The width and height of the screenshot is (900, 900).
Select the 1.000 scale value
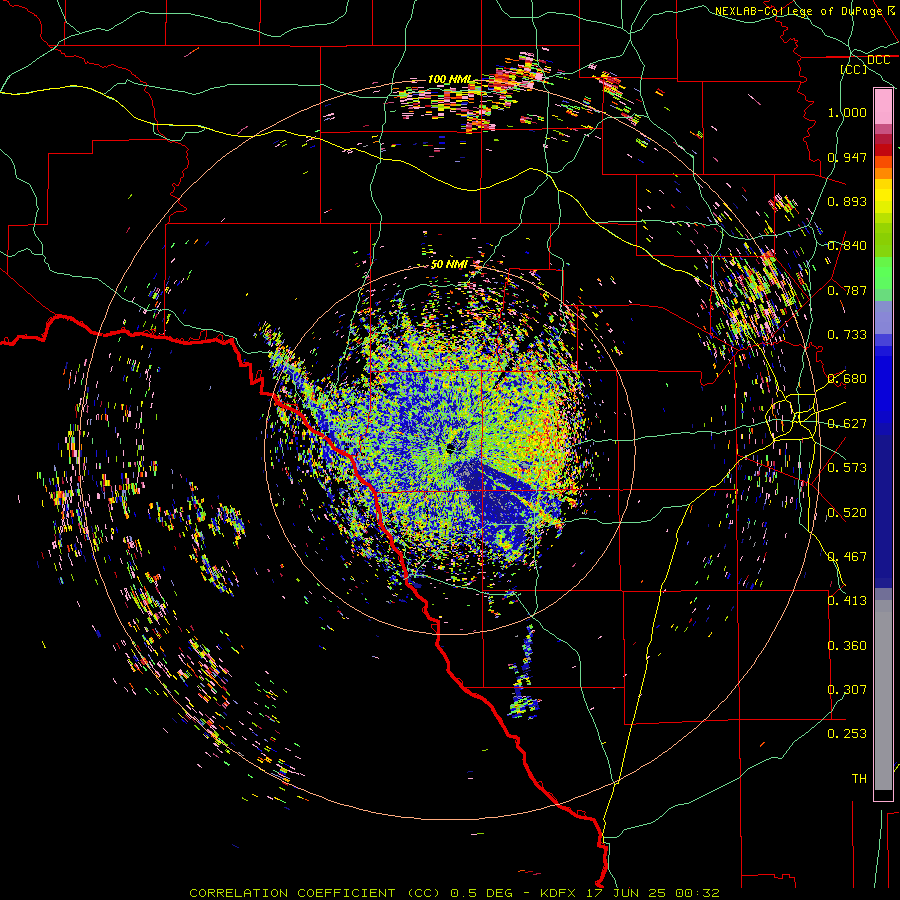pos(847,112)
